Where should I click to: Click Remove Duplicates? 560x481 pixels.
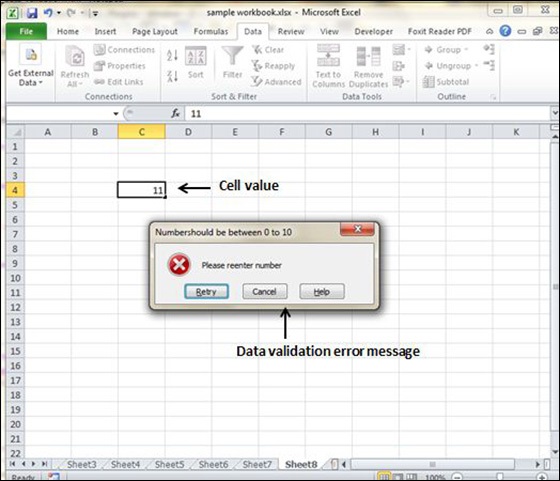[368, 67]
